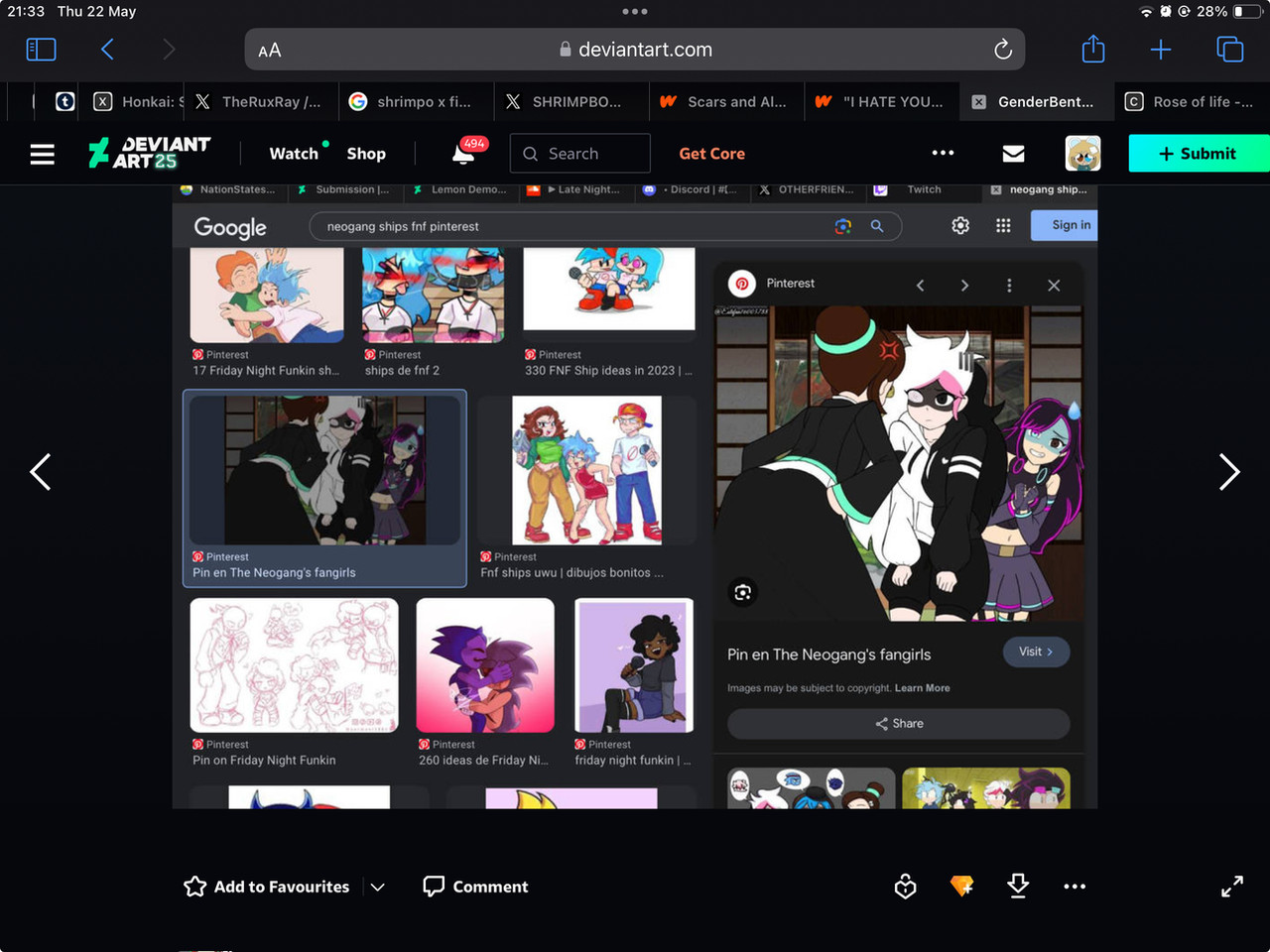Open the Safari share sheet

[x=1092, y=49]
